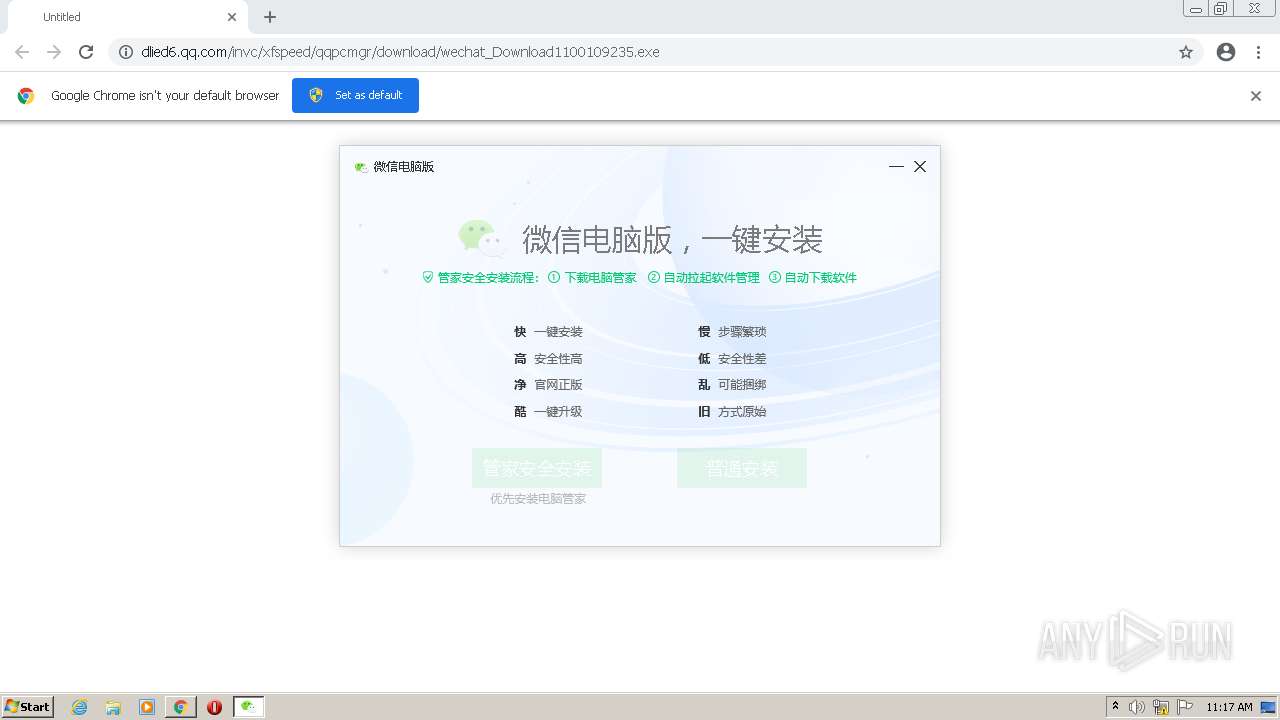Open the network tray icon
The height and width of the screenshot is (720, 1280).
tap(1161, 707)
